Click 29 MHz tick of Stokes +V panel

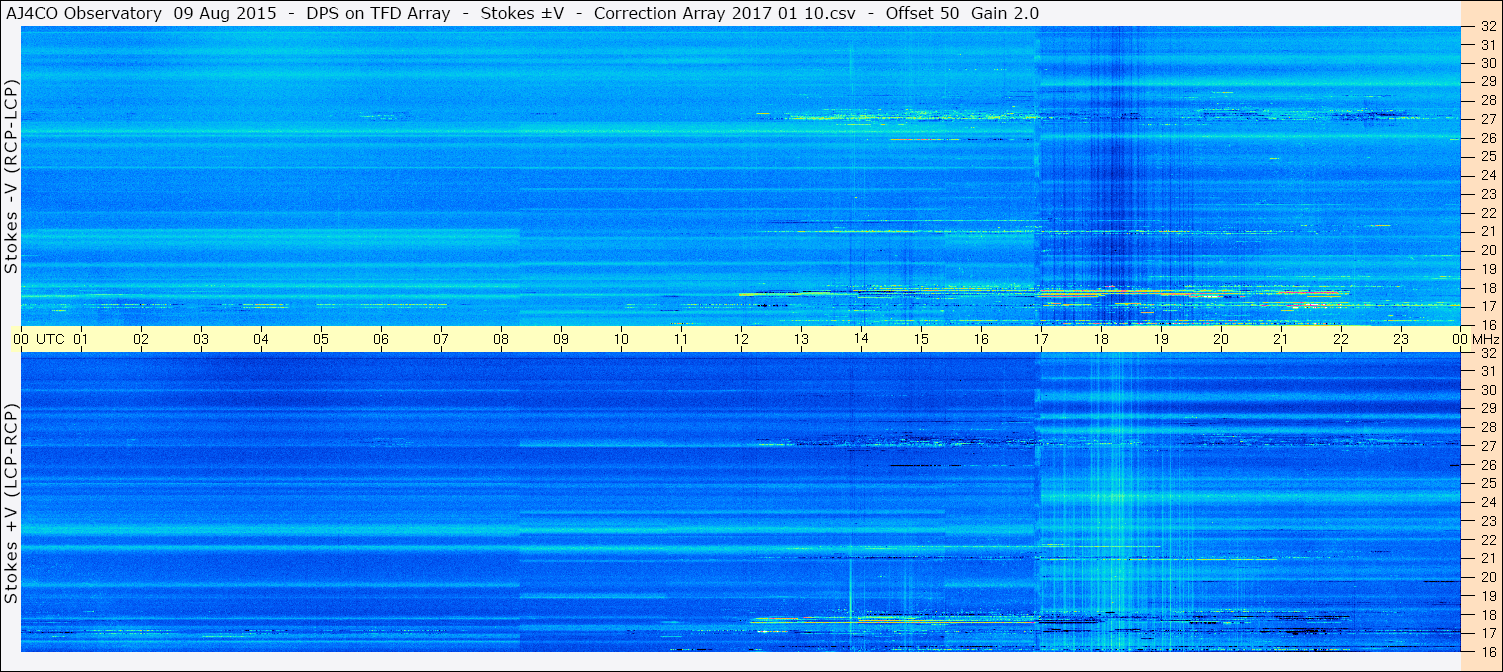tap(1487, 409)
